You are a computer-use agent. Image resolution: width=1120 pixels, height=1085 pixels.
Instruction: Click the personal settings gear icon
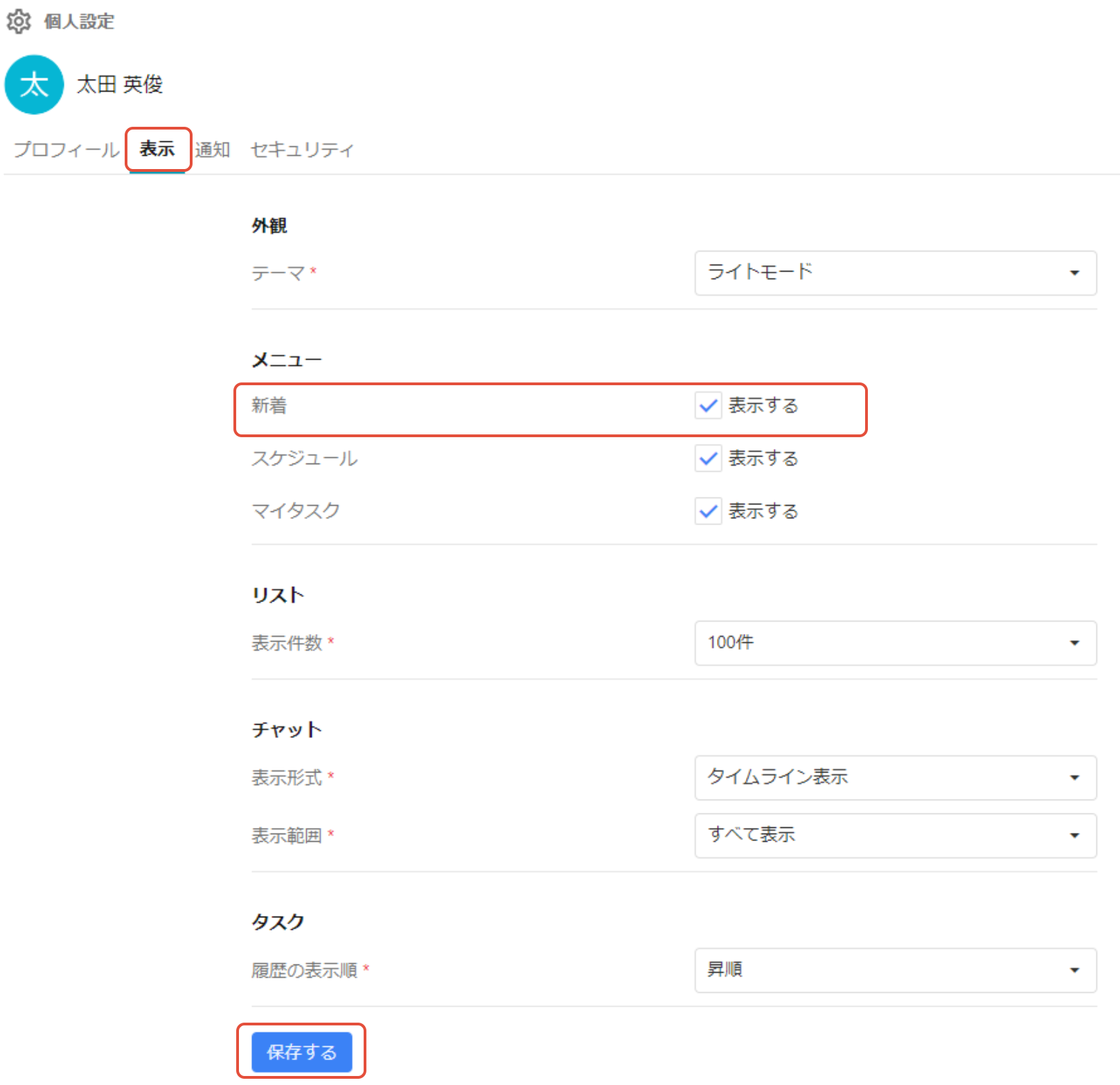(19, 21)
